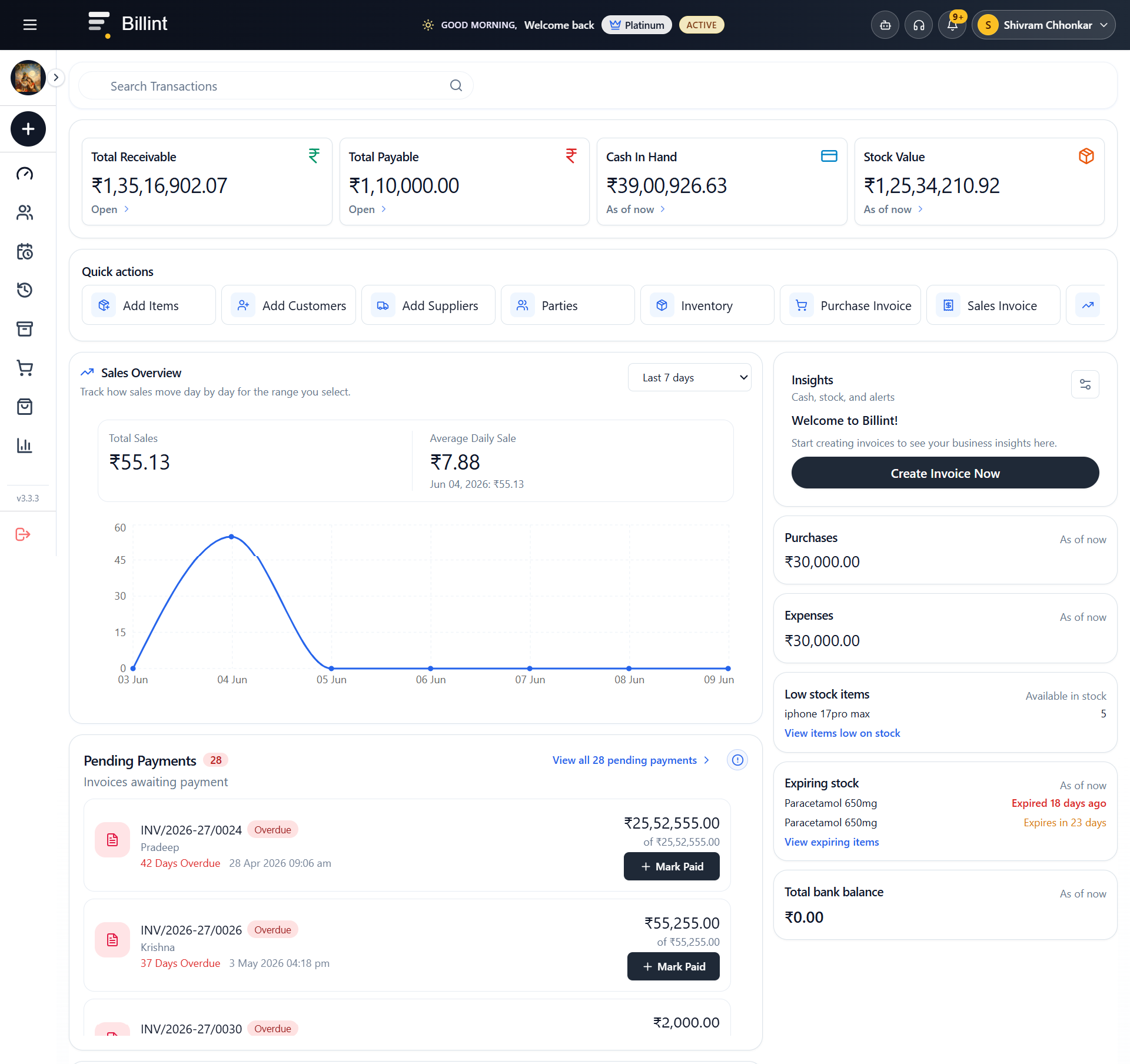Image resolution: width=1130 pixels, height=1064 pixels.
Task: Expand the sidebar with the chevron arrow
Action: 56,78
